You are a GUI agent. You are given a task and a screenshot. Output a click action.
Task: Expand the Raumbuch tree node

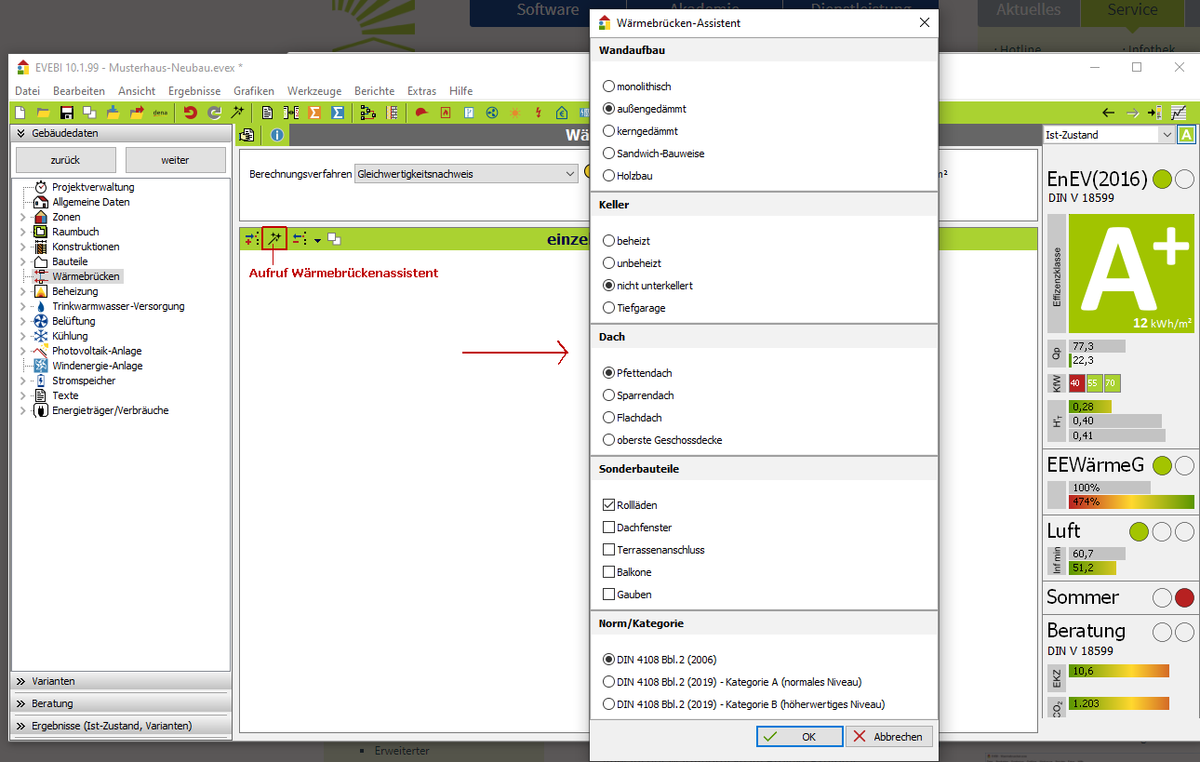click(24, 232)
